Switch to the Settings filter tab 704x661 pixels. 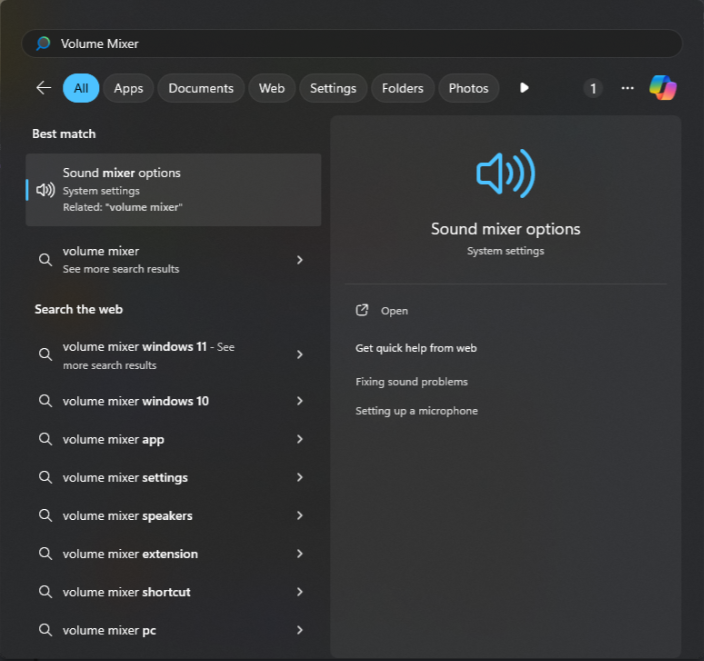(x=333, y=88)
